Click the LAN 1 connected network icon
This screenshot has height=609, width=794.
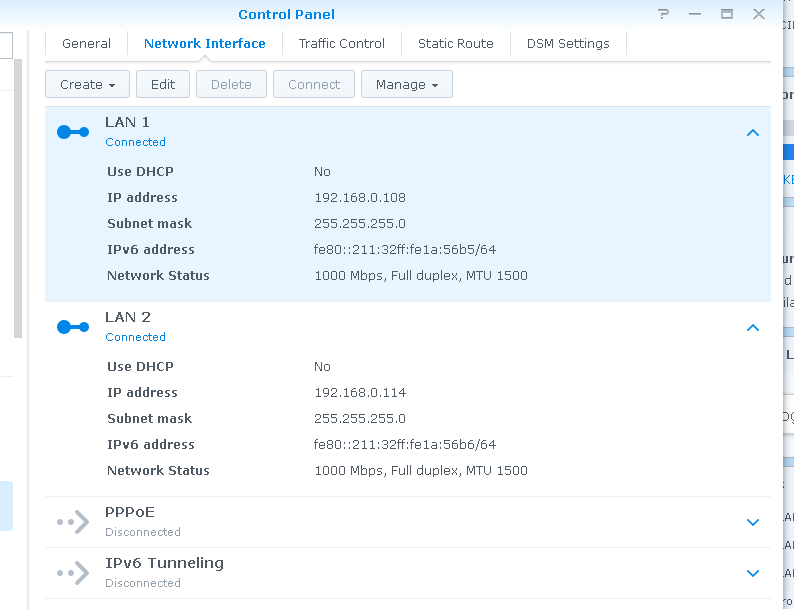(x=73, y=132)
